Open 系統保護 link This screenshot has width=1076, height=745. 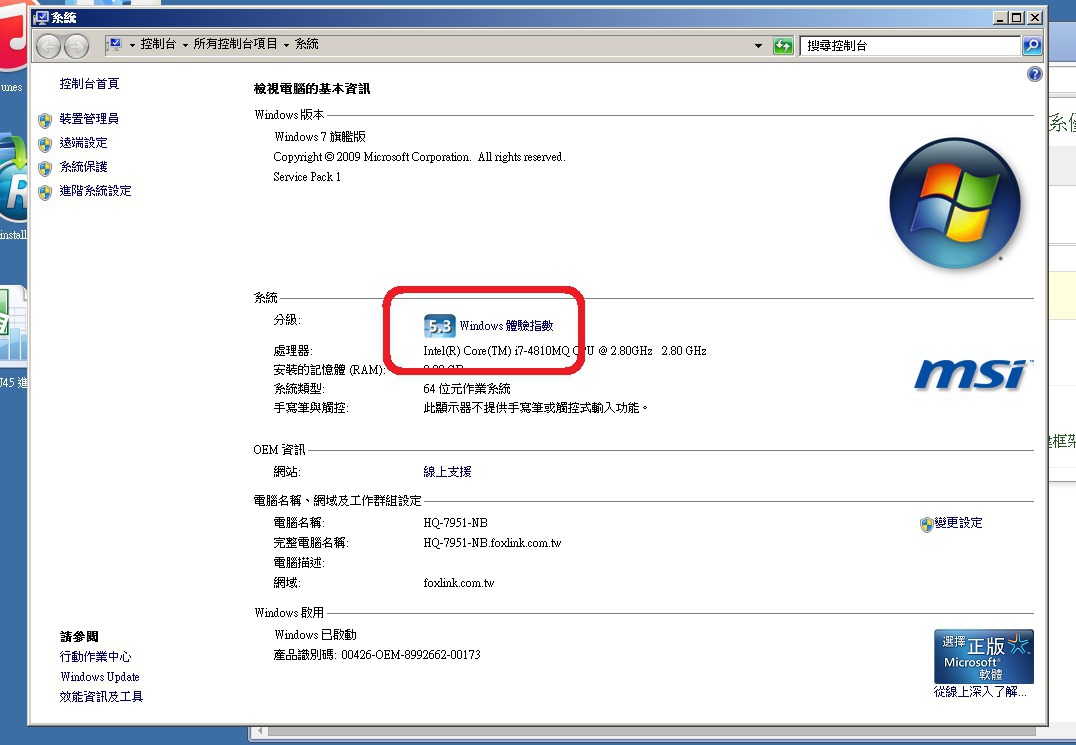(x=84, y=167)
